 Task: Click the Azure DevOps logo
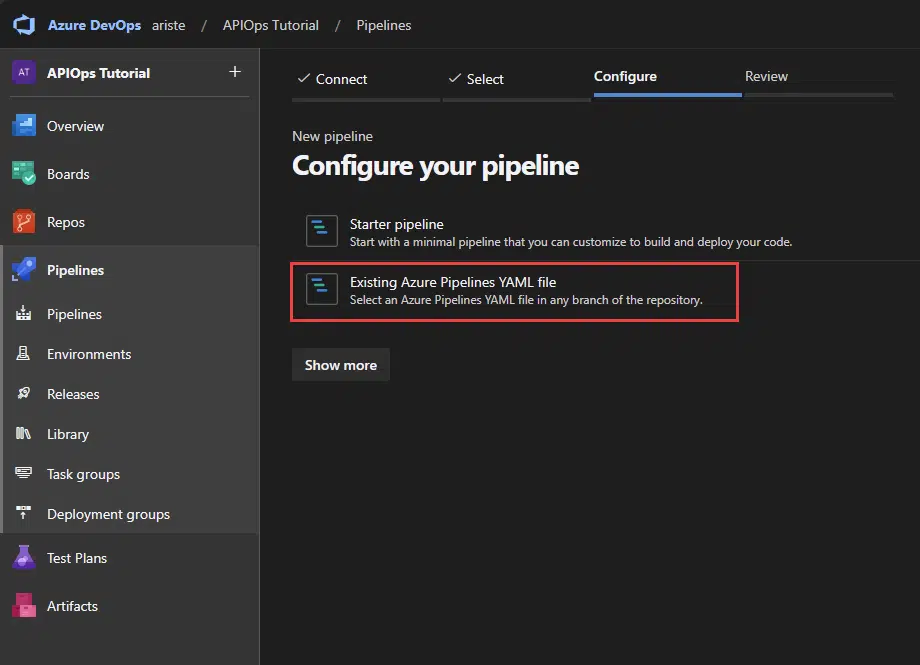coord(22,24)
